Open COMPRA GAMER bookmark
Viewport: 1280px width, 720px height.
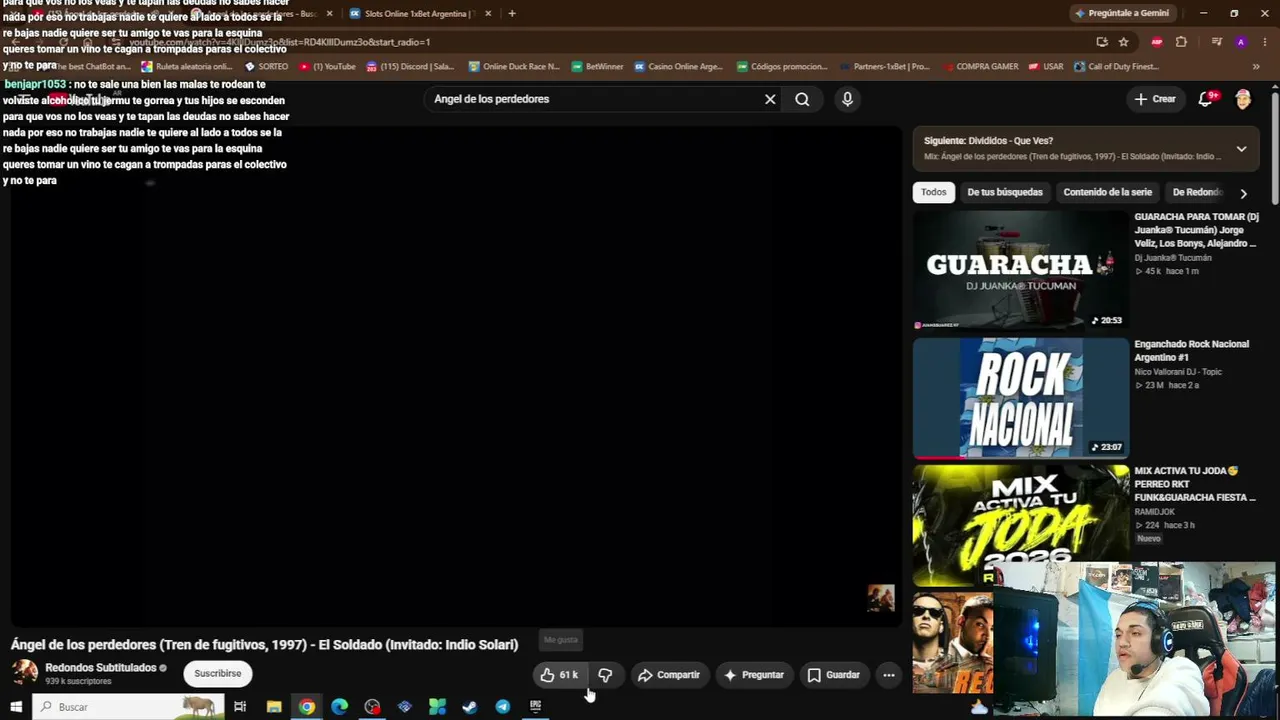[979, 67]
